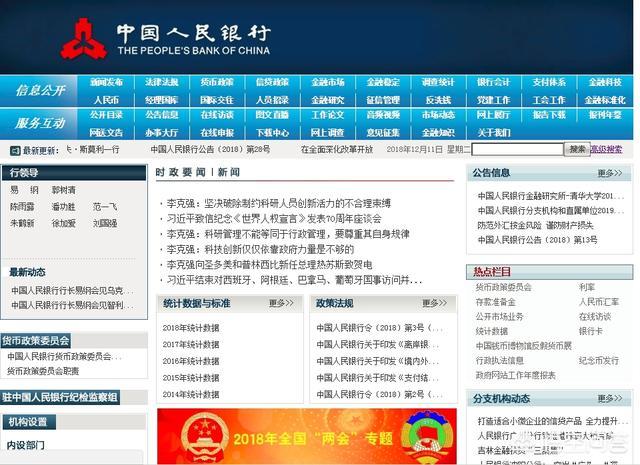Image resolution: width=640 pixels, height=465 pixels.
Task: Click the 驻中国人民银行纪检监察组 heading
Action: click(60, 397)
